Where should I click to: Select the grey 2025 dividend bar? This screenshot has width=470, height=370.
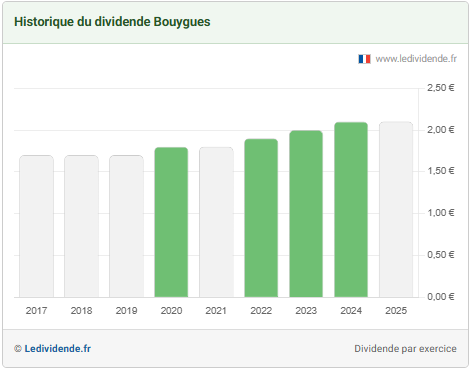click(396, 210)
